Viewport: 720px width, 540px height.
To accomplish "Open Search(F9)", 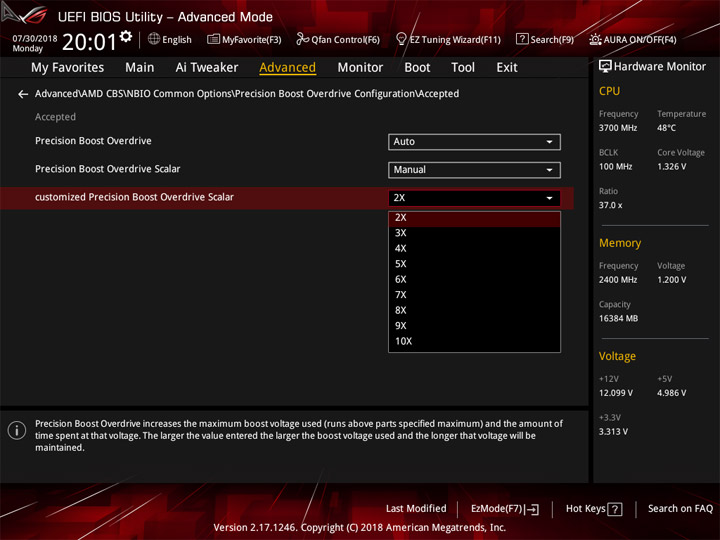I will [545, 39].
